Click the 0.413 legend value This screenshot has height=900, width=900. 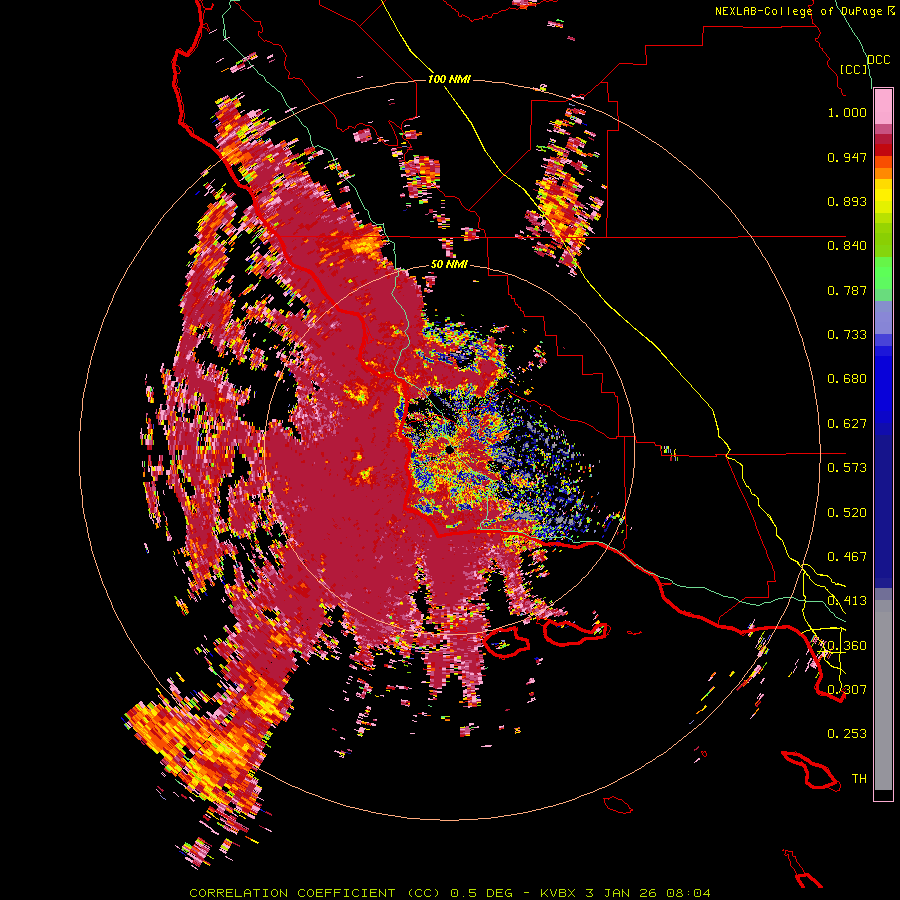click(x=847, y=601)
